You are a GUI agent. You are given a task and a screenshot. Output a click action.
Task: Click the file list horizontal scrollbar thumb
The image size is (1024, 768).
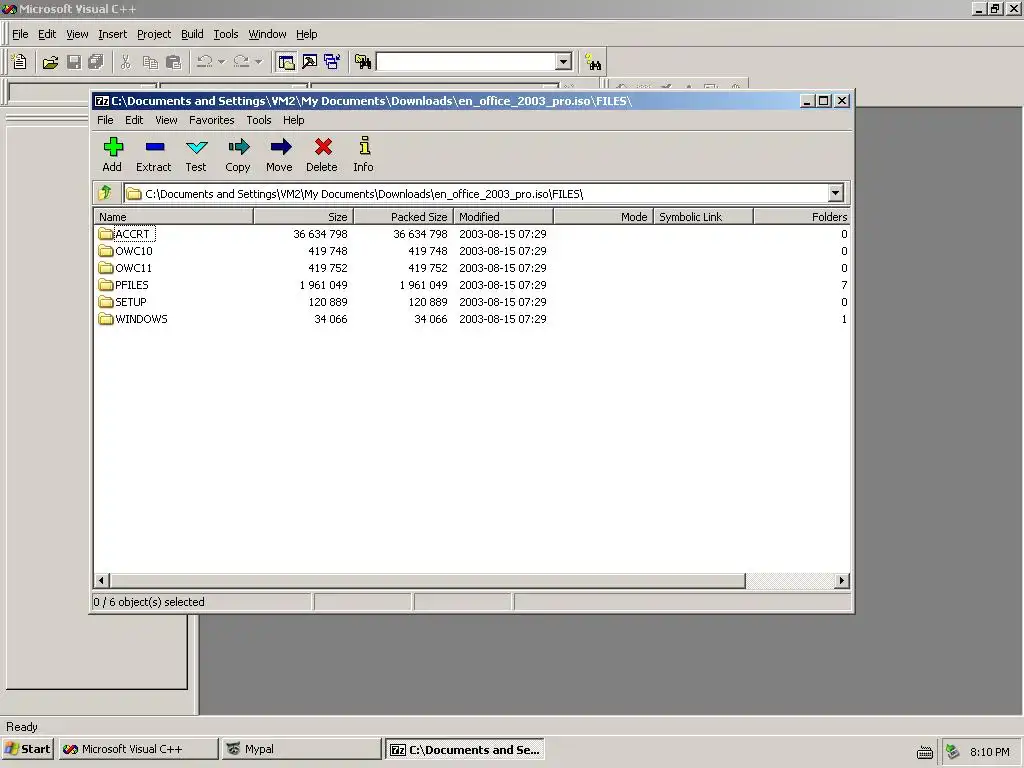(x=428, y=580)
